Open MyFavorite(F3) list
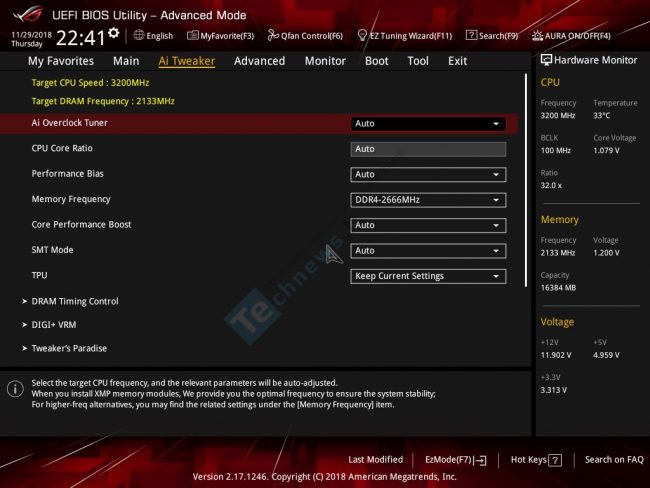The height and width of the screenshot is (488, 650). [221, 36]
